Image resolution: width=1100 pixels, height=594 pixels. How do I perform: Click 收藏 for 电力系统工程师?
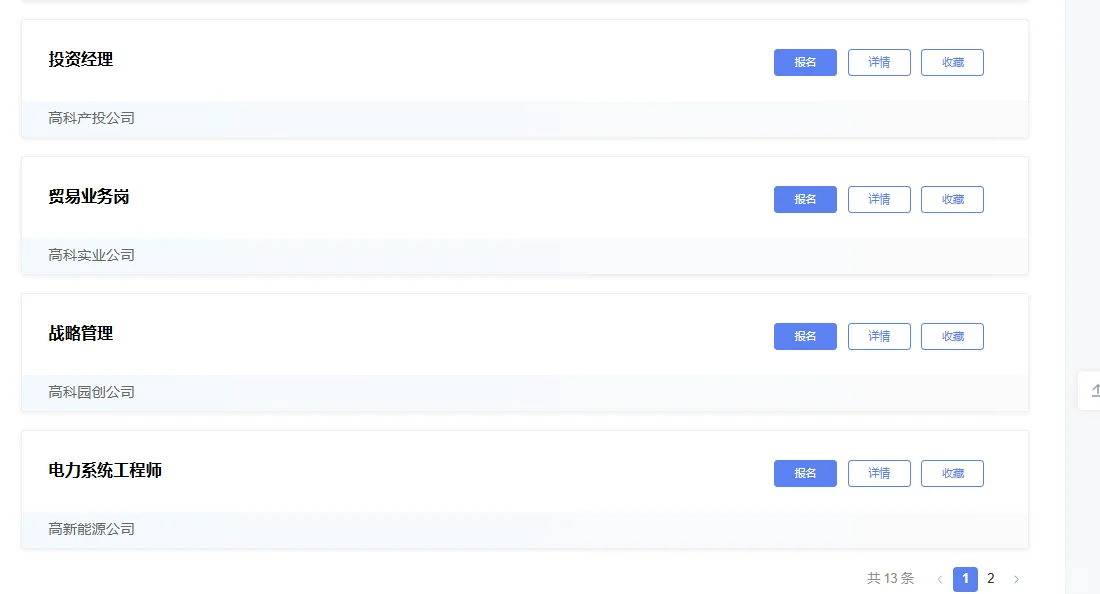tap(952, 473)
